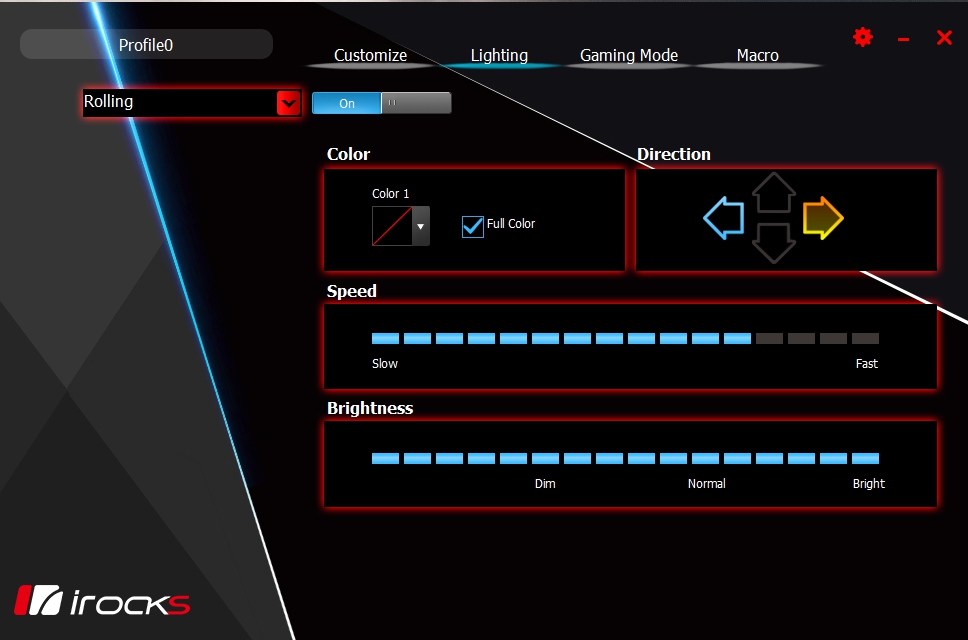Viewport: 968px width, 640px height.
Task: Open the Macro tab
Action: [x=757, y=55]
